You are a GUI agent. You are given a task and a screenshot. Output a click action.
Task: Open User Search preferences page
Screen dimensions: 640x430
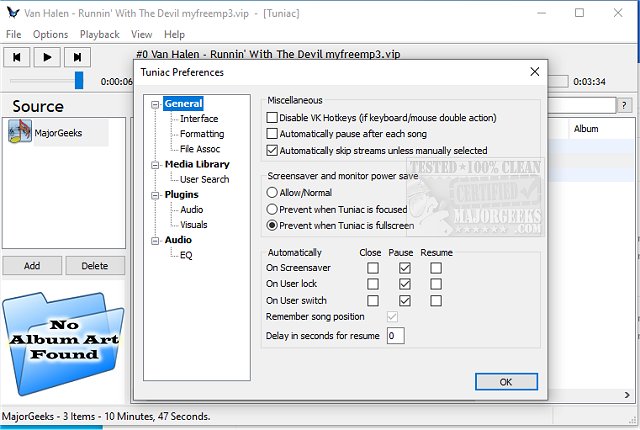coord(204,179)
